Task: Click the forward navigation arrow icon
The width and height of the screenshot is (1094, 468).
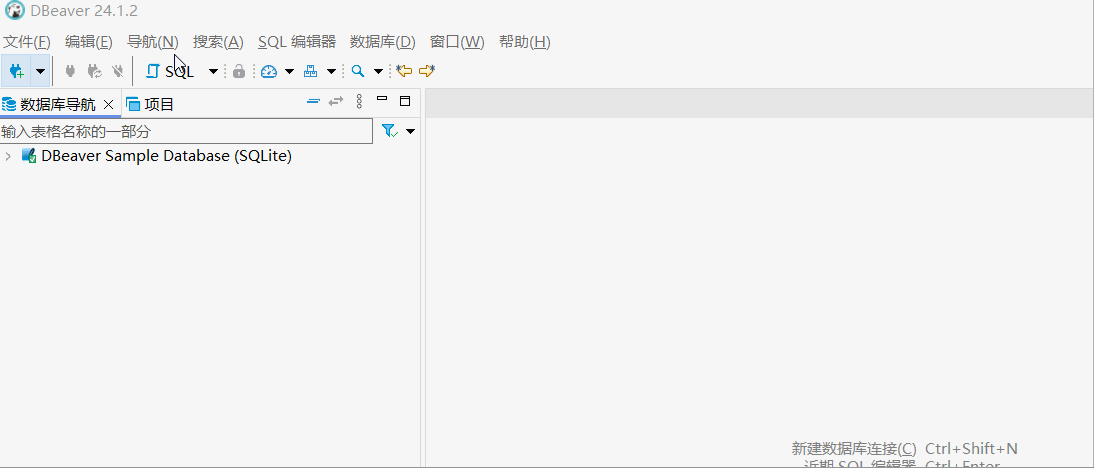Action: 427,70
